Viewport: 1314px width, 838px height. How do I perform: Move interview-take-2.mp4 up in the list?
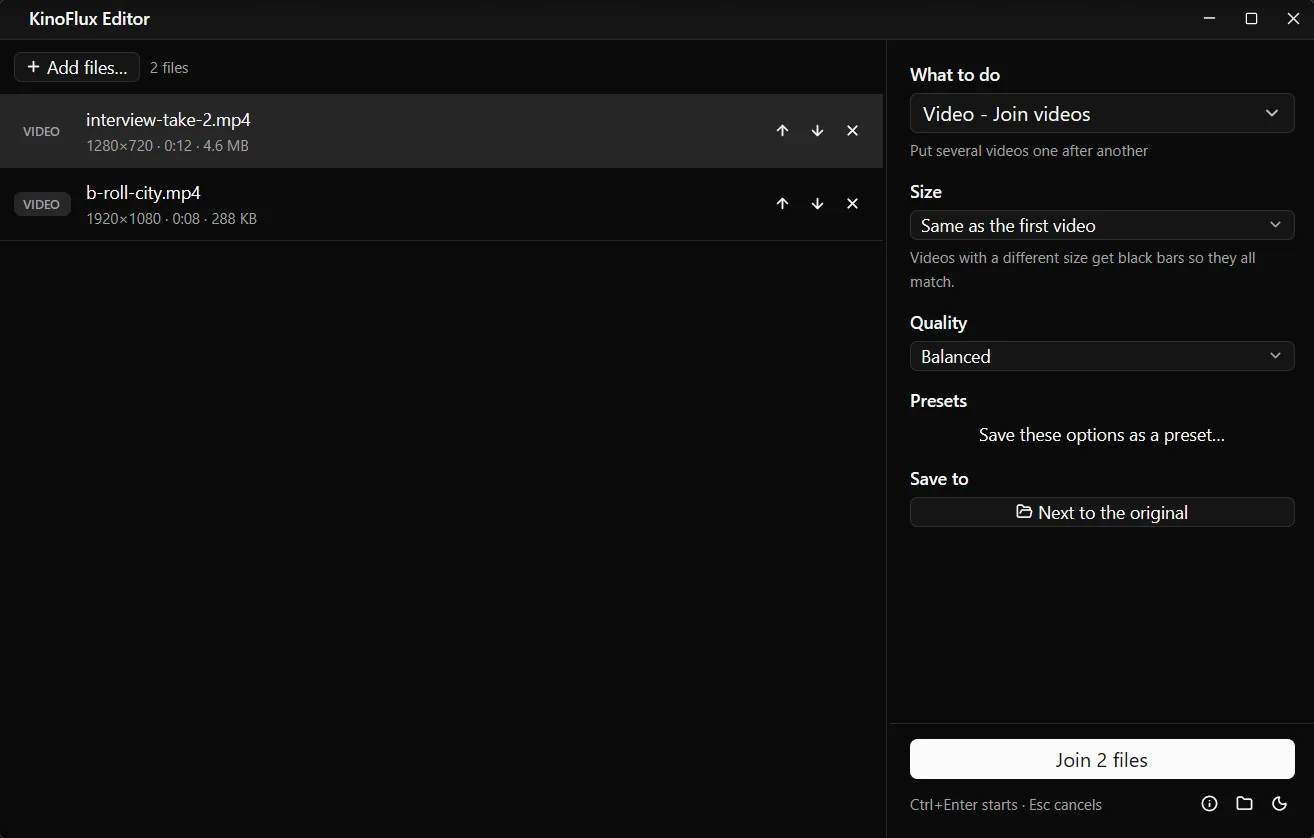coord(782,131)
